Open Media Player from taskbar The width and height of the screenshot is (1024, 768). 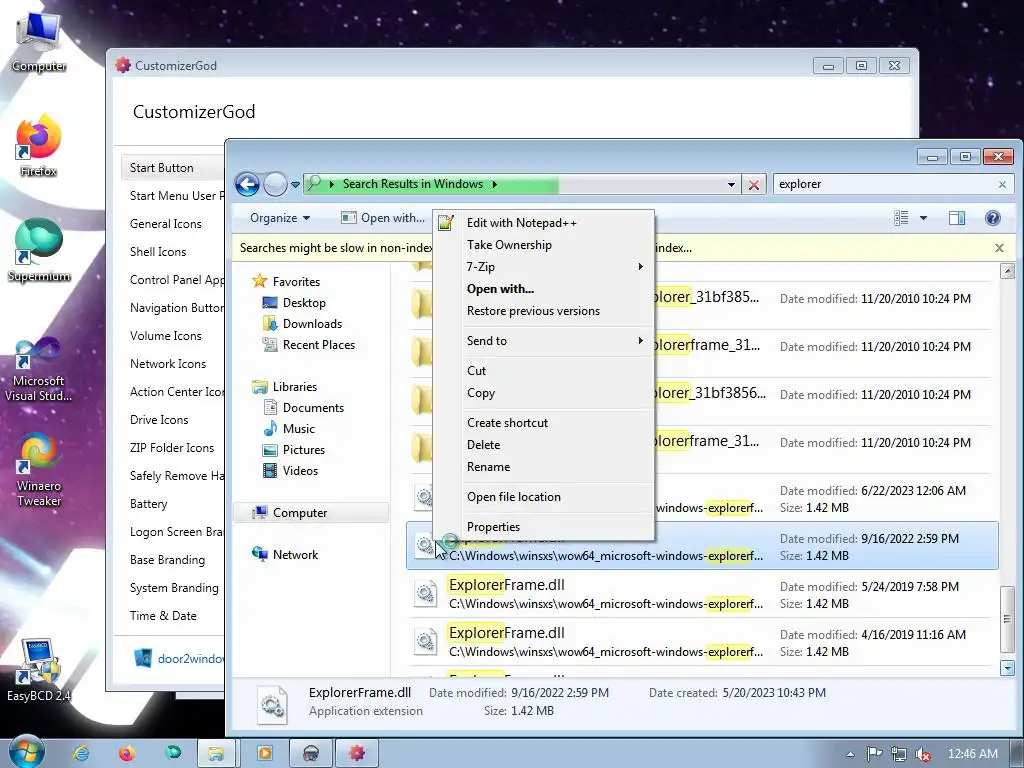pyautogui.click(x=264, y=753)
